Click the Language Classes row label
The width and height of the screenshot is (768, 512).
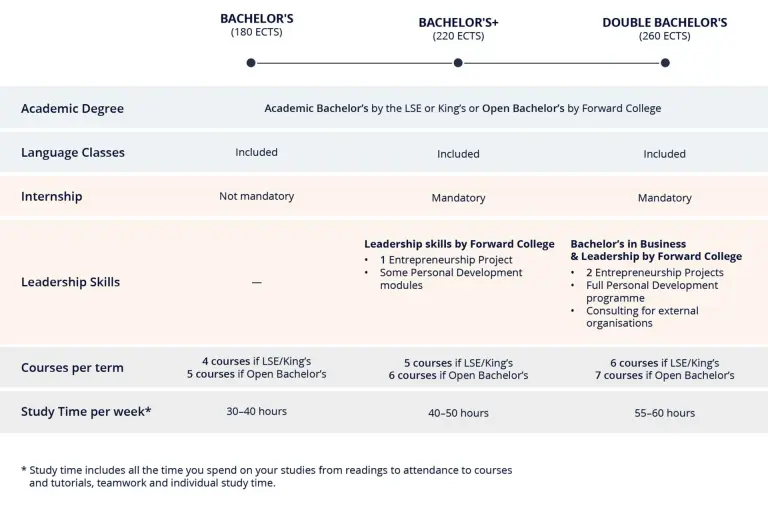73,152
